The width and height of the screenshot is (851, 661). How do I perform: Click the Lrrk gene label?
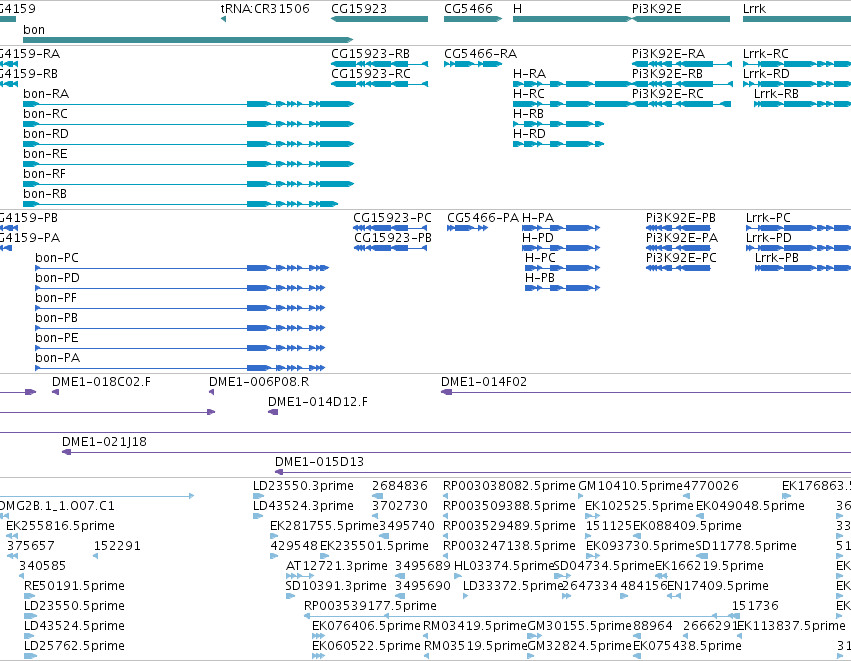click(x=754, y=9)
